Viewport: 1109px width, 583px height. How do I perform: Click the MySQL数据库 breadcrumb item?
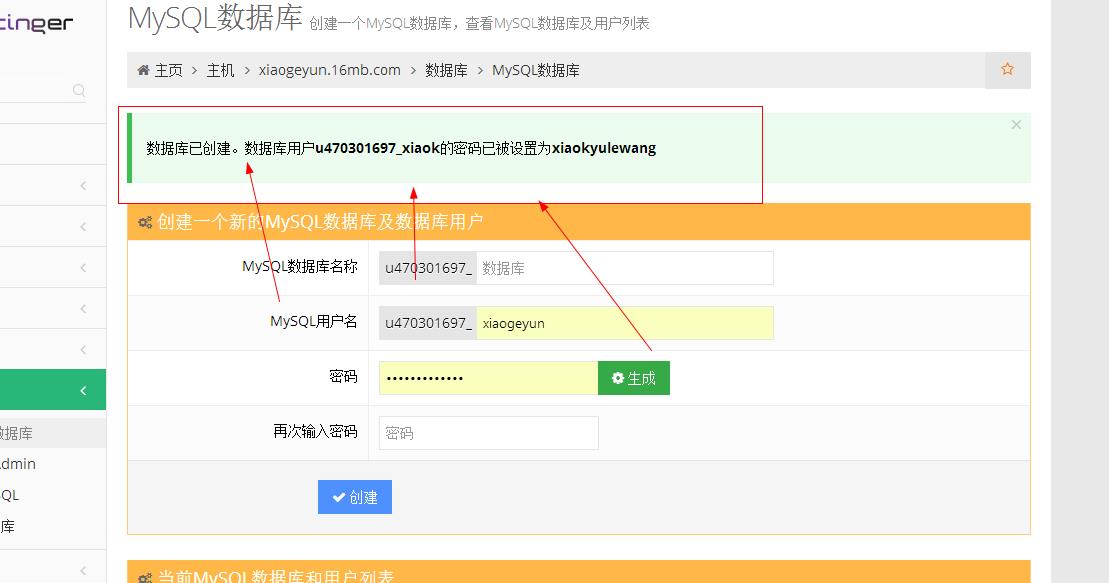pos(535,70)
